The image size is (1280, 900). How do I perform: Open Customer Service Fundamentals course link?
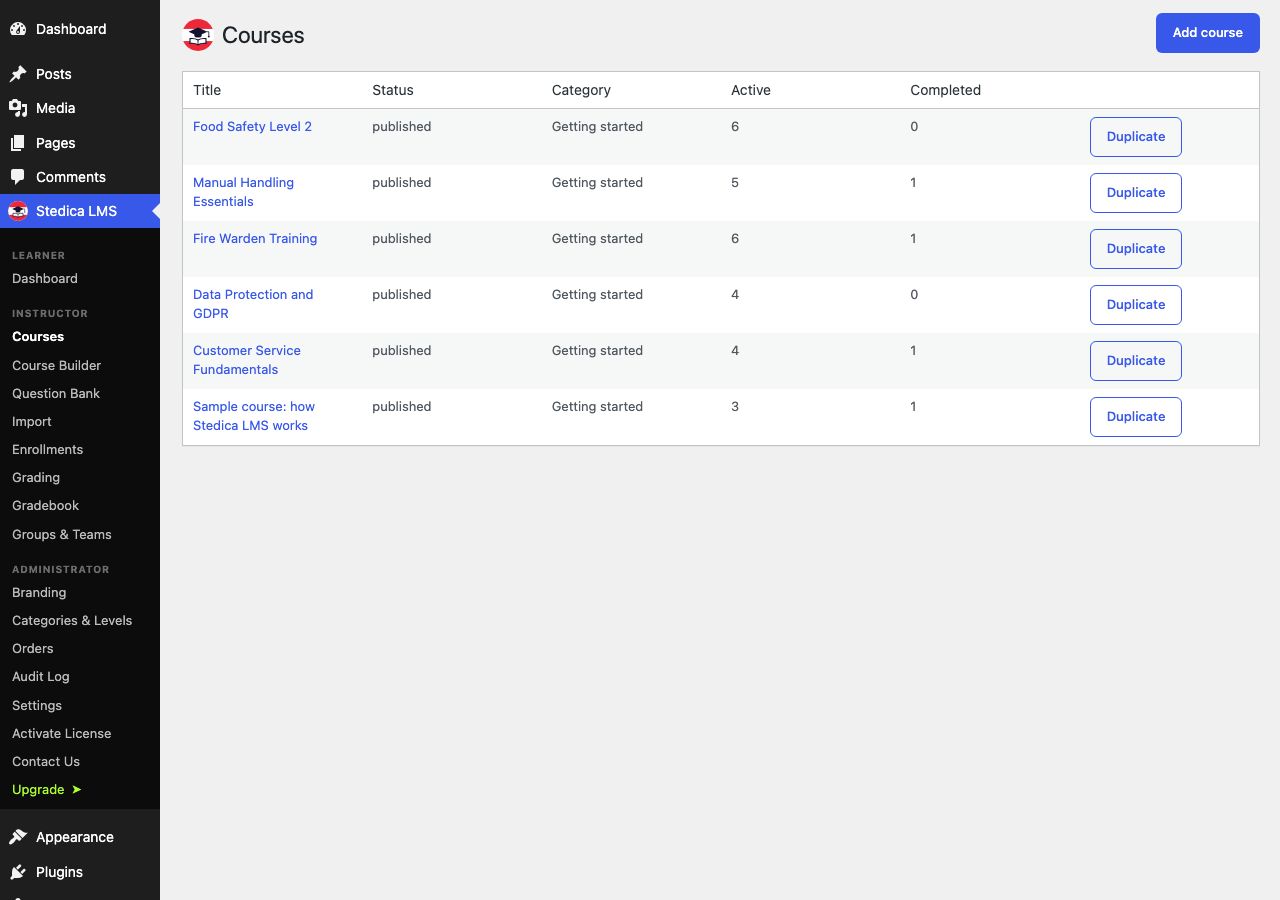point(247,360)
